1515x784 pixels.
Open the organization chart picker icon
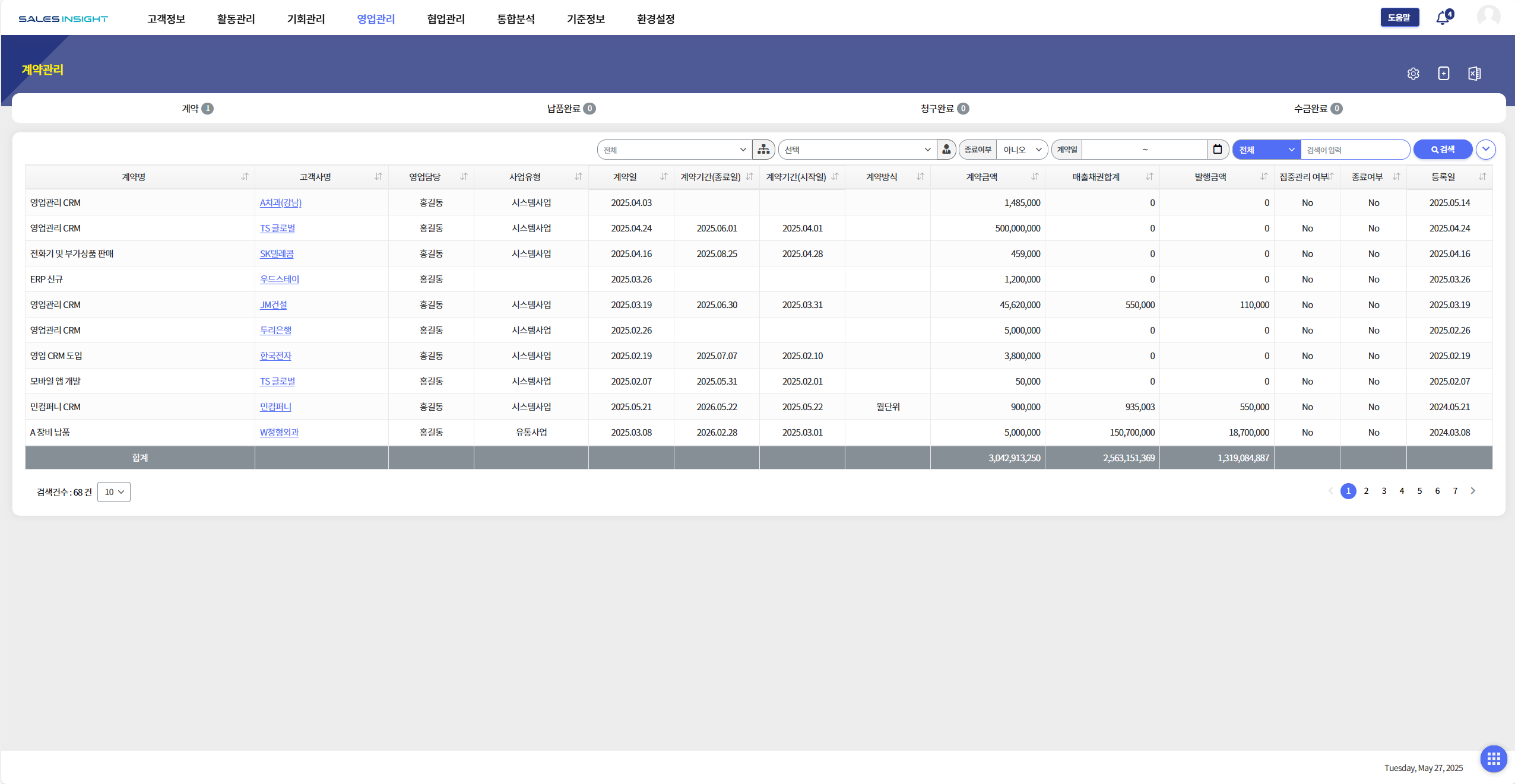click(763, 150)
